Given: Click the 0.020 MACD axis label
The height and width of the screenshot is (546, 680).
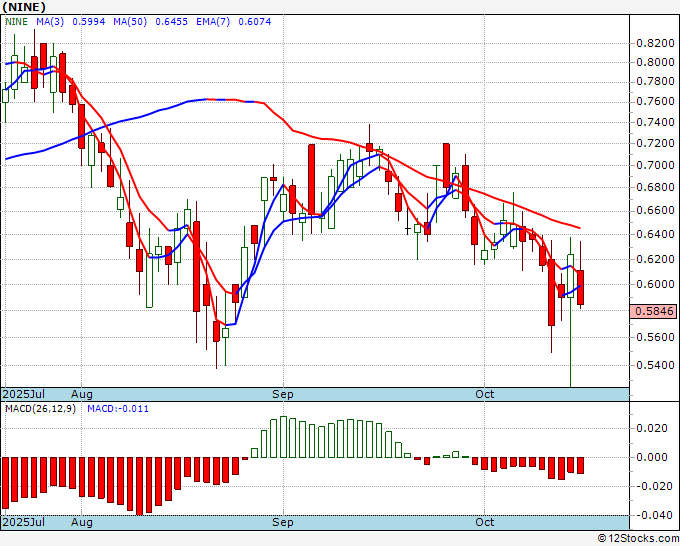Looking at the screenshot, I should pos(654,428).
